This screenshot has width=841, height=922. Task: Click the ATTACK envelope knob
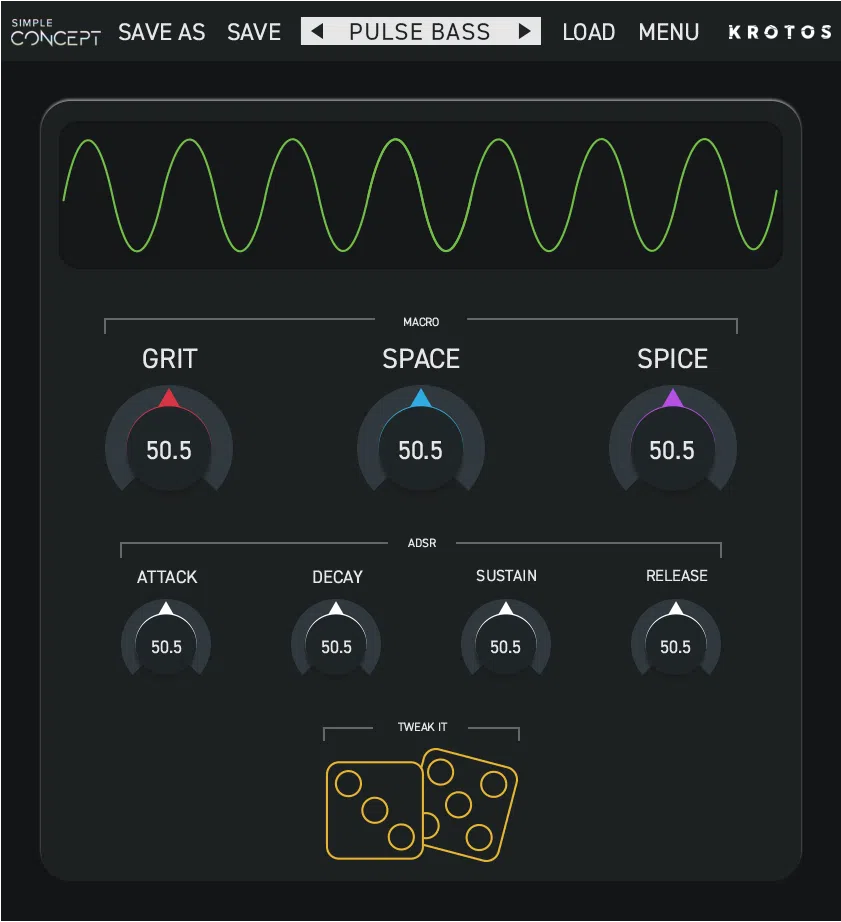[x=166, y=640]
